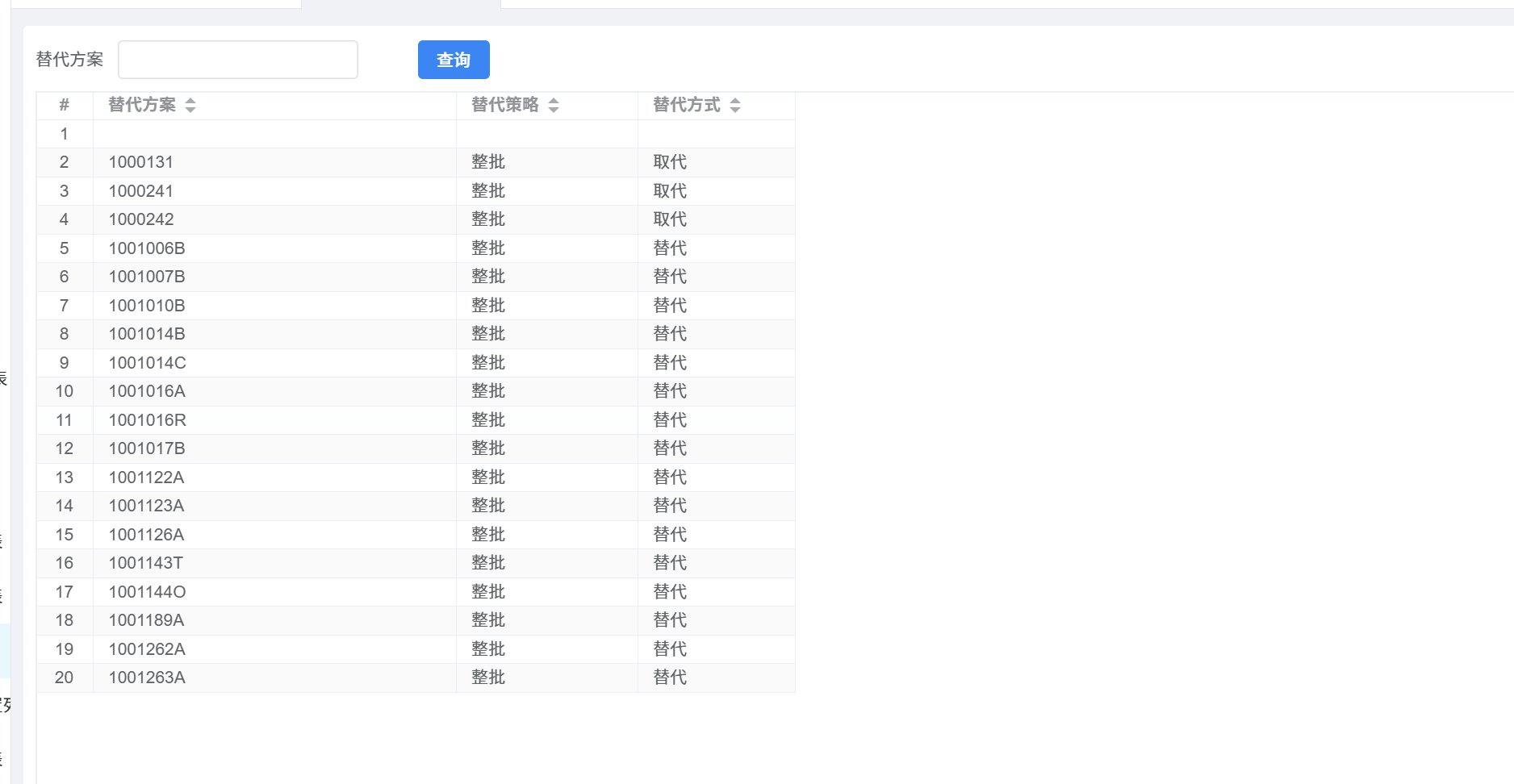Sort by 替代方案 column sort icon
Viewport: 1514px width, 784px height.
click(x=190, y=106)
